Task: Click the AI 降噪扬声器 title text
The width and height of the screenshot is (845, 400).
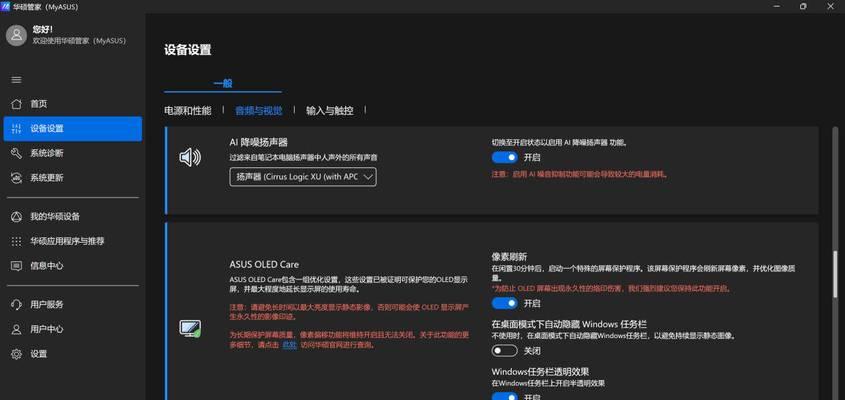Action: point(259,142)
